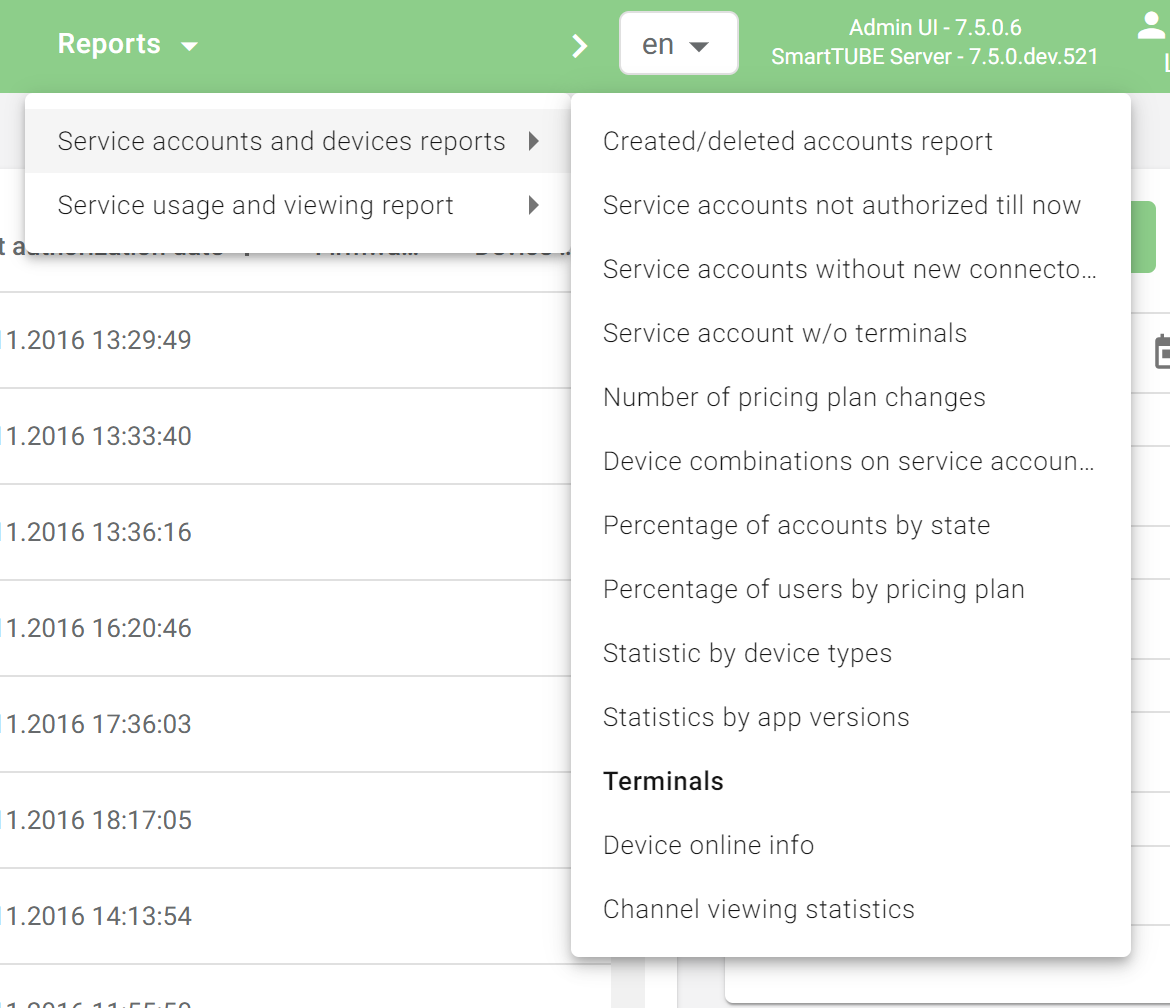Open Created/deleted accounts report
1170x1008 pixels.
(x=851, y=141)
